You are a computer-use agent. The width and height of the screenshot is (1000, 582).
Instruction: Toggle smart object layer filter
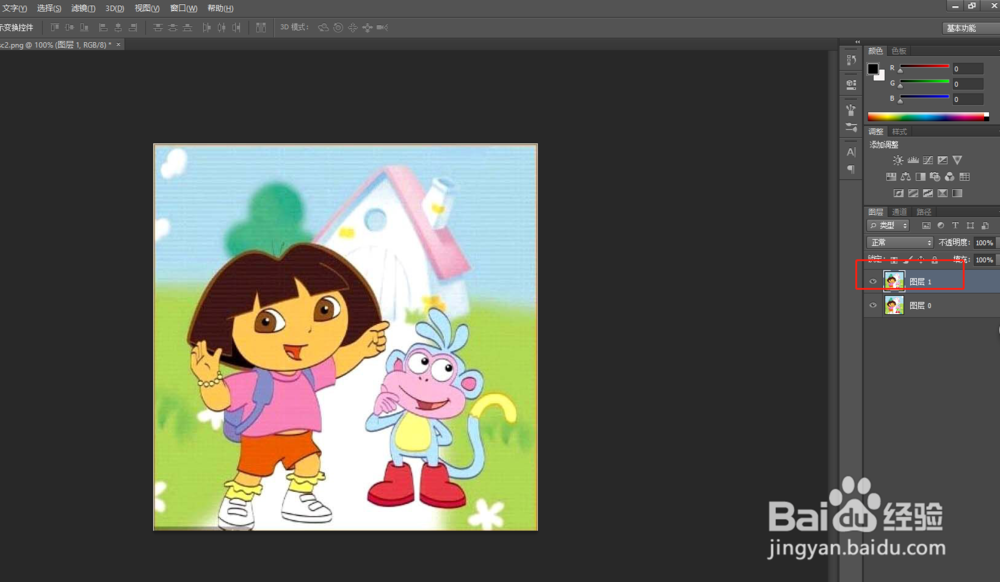click(985, 226)
